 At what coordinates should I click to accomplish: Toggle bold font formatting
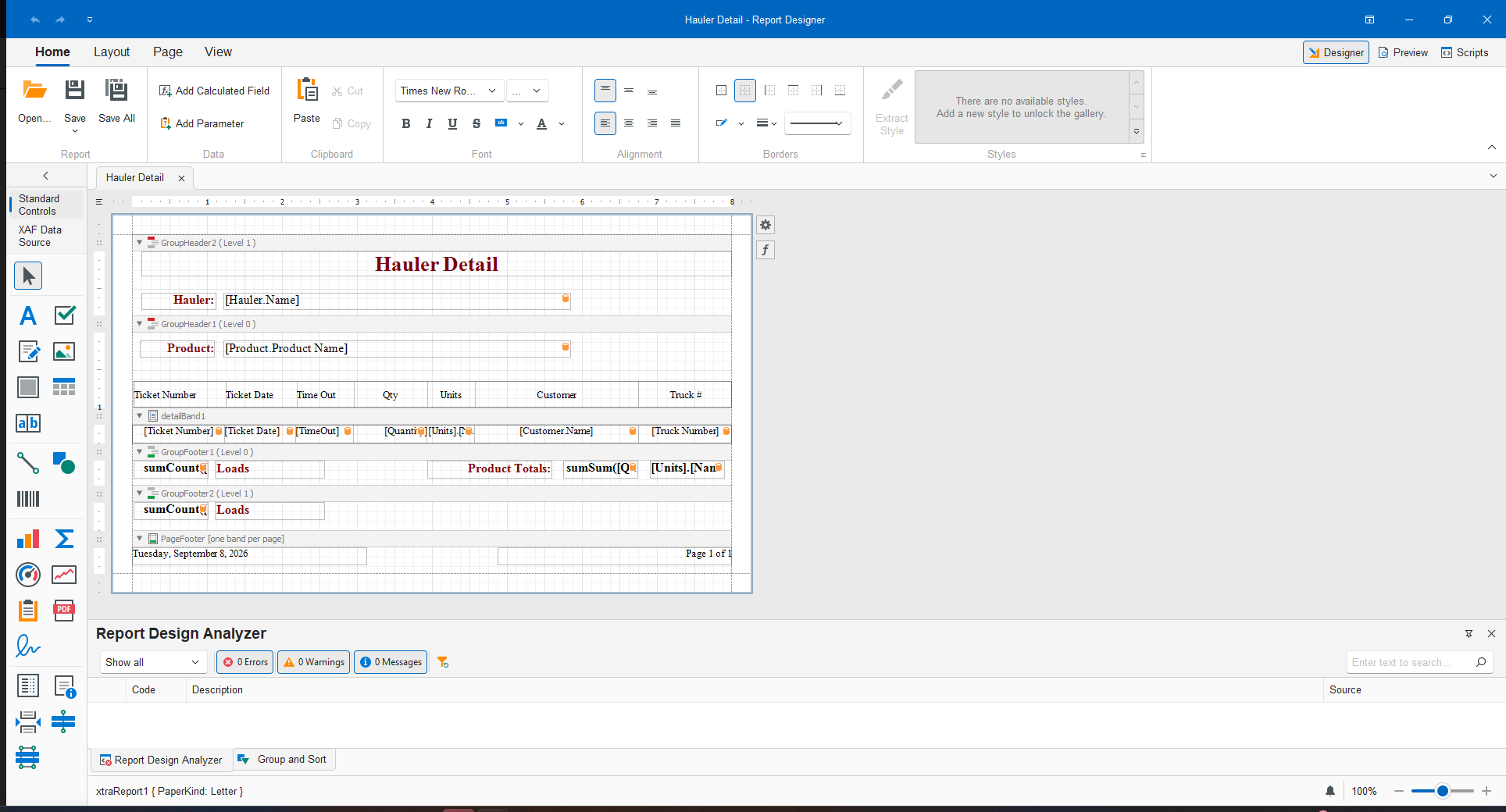tap(406, 123)
